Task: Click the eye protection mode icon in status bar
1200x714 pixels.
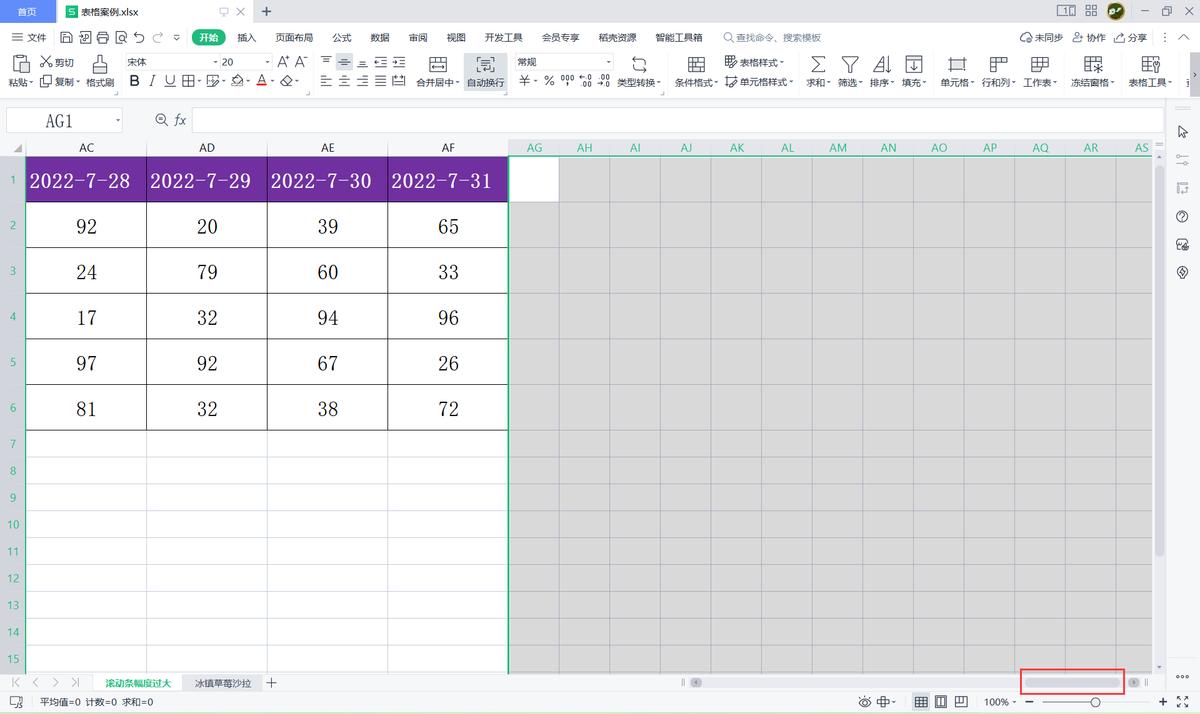Action: [x=864, y=702]
